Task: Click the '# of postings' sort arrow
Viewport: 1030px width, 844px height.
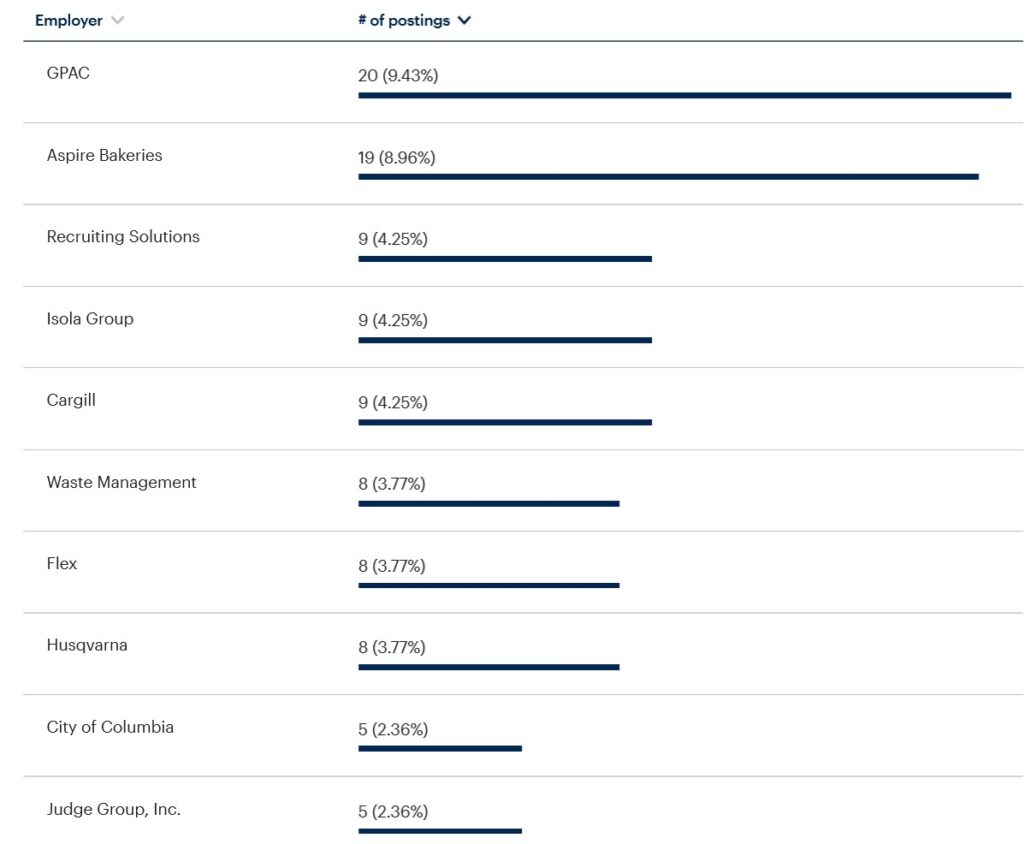Action: point(464,21)
